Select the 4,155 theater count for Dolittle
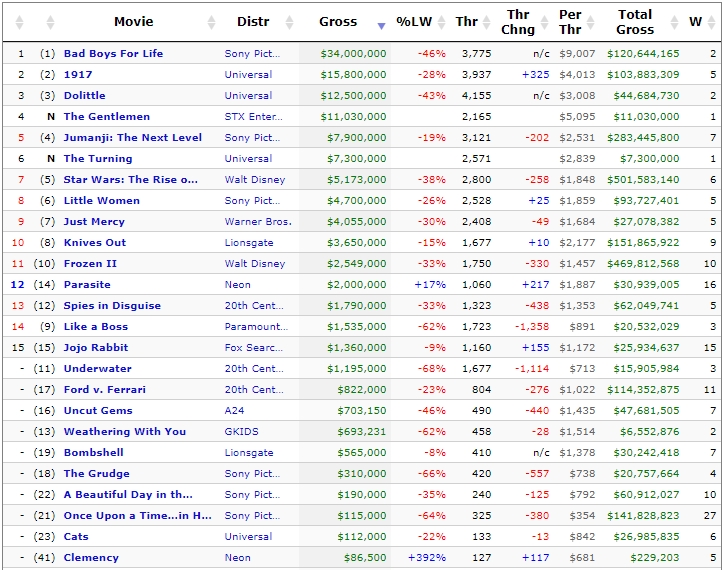 point(477,96)
